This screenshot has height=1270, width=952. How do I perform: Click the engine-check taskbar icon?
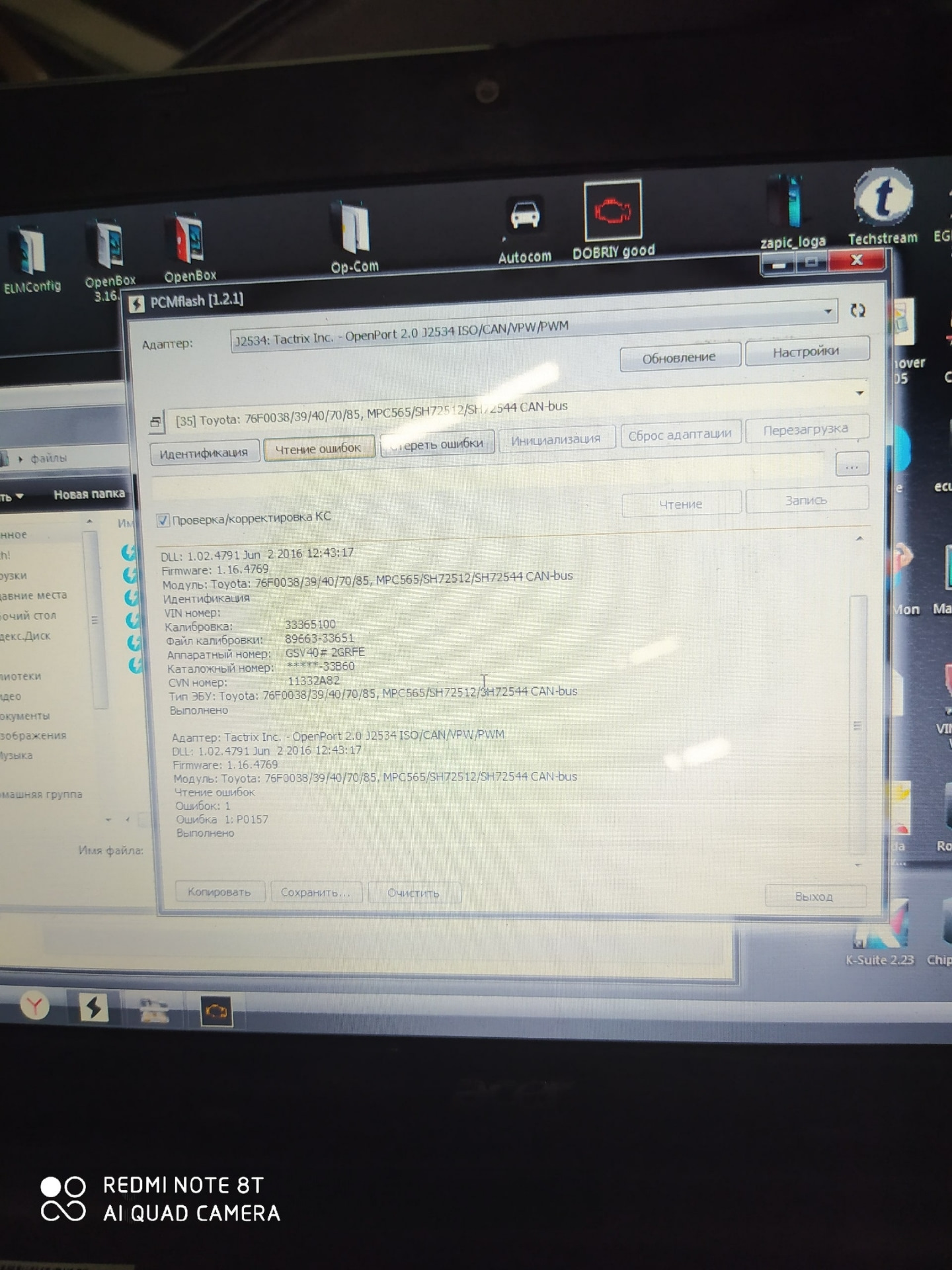[x=217, y=1011]
